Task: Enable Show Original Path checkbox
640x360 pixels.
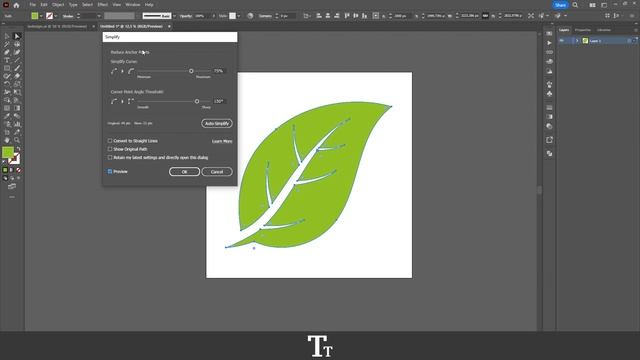Action: [110, 149]
